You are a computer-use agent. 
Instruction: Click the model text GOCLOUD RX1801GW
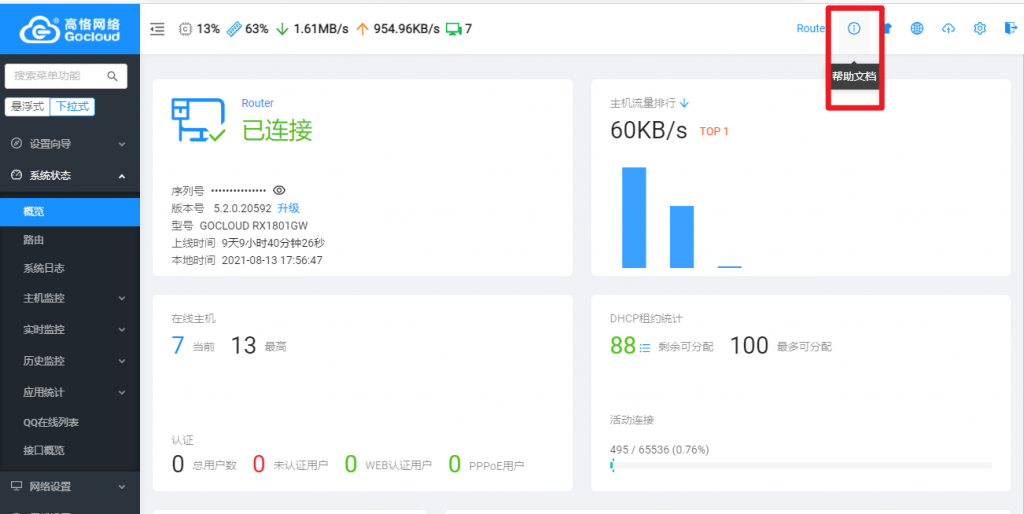coord(253,226)
